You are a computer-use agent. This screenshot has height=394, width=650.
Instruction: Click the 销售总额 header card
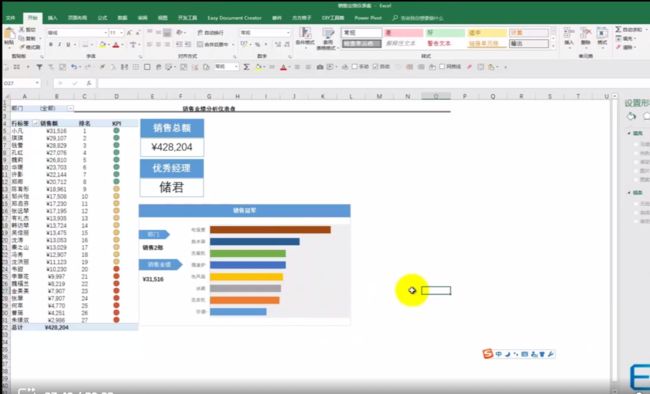(172, 128)
